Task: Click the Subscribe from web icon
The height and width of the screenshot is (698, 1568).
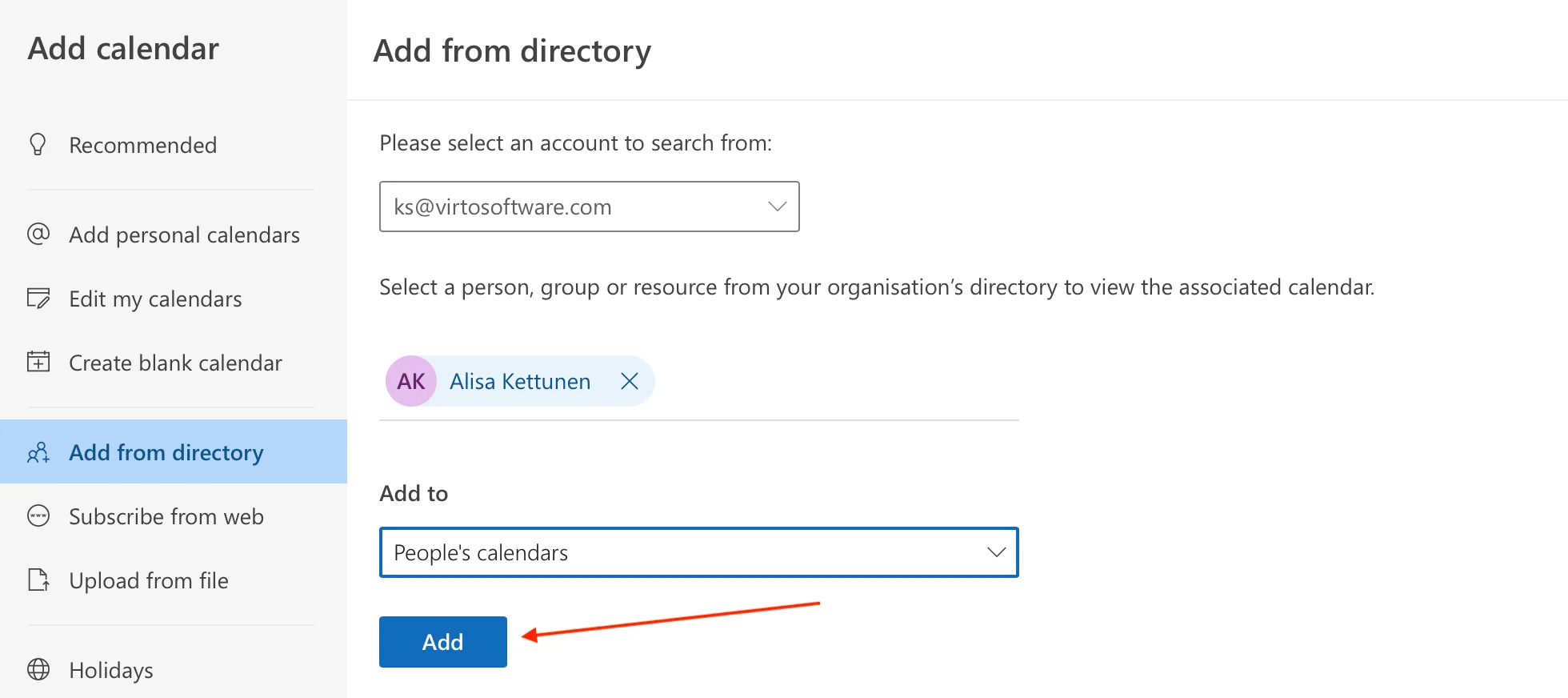Action: (x=38, y=515)
